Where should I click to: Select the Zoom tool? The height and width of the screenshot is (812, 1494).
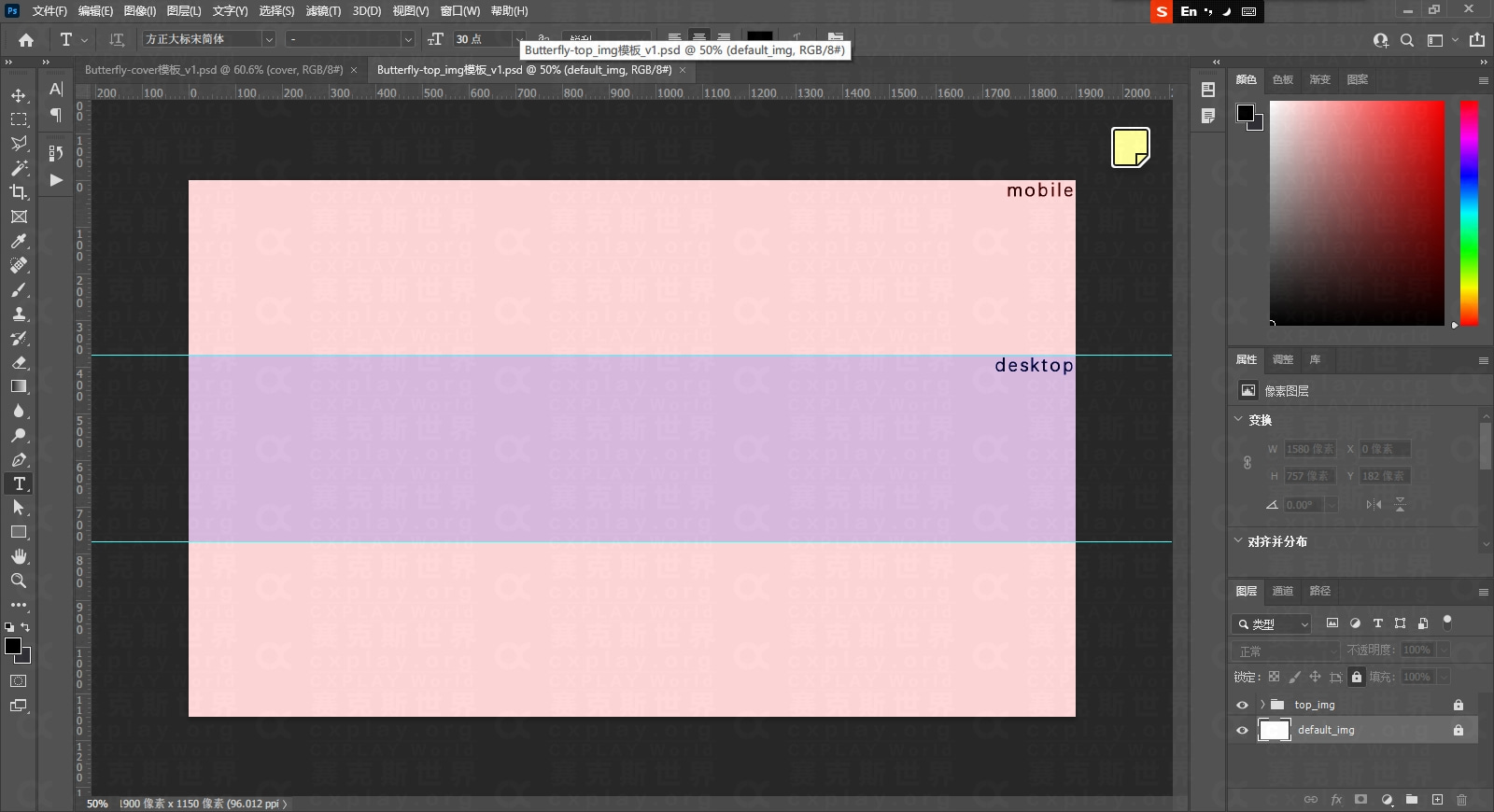pos(19,581)
